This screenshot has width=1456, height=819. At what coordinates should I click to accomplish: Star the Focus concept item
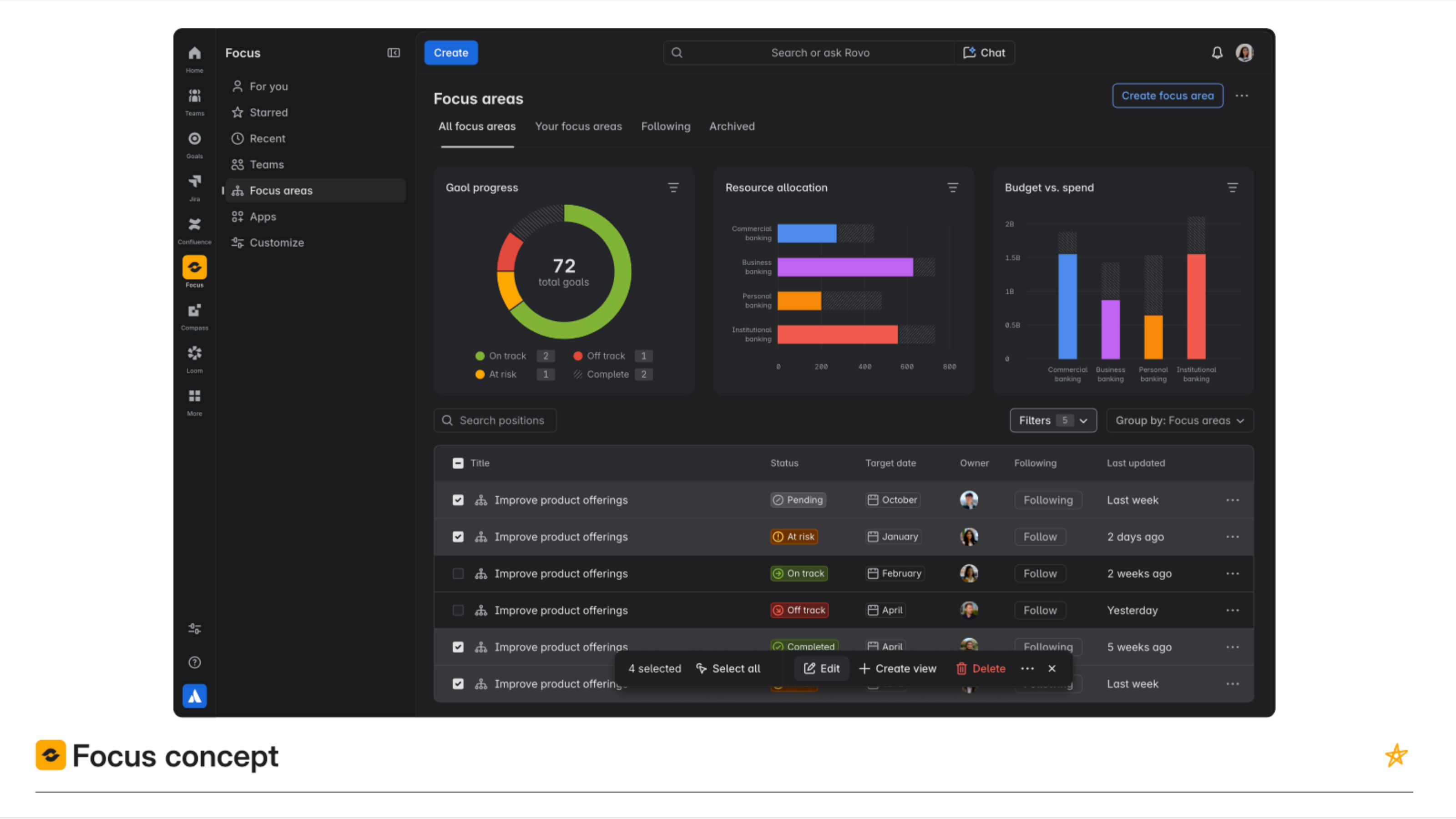[x=1395, y=755]
